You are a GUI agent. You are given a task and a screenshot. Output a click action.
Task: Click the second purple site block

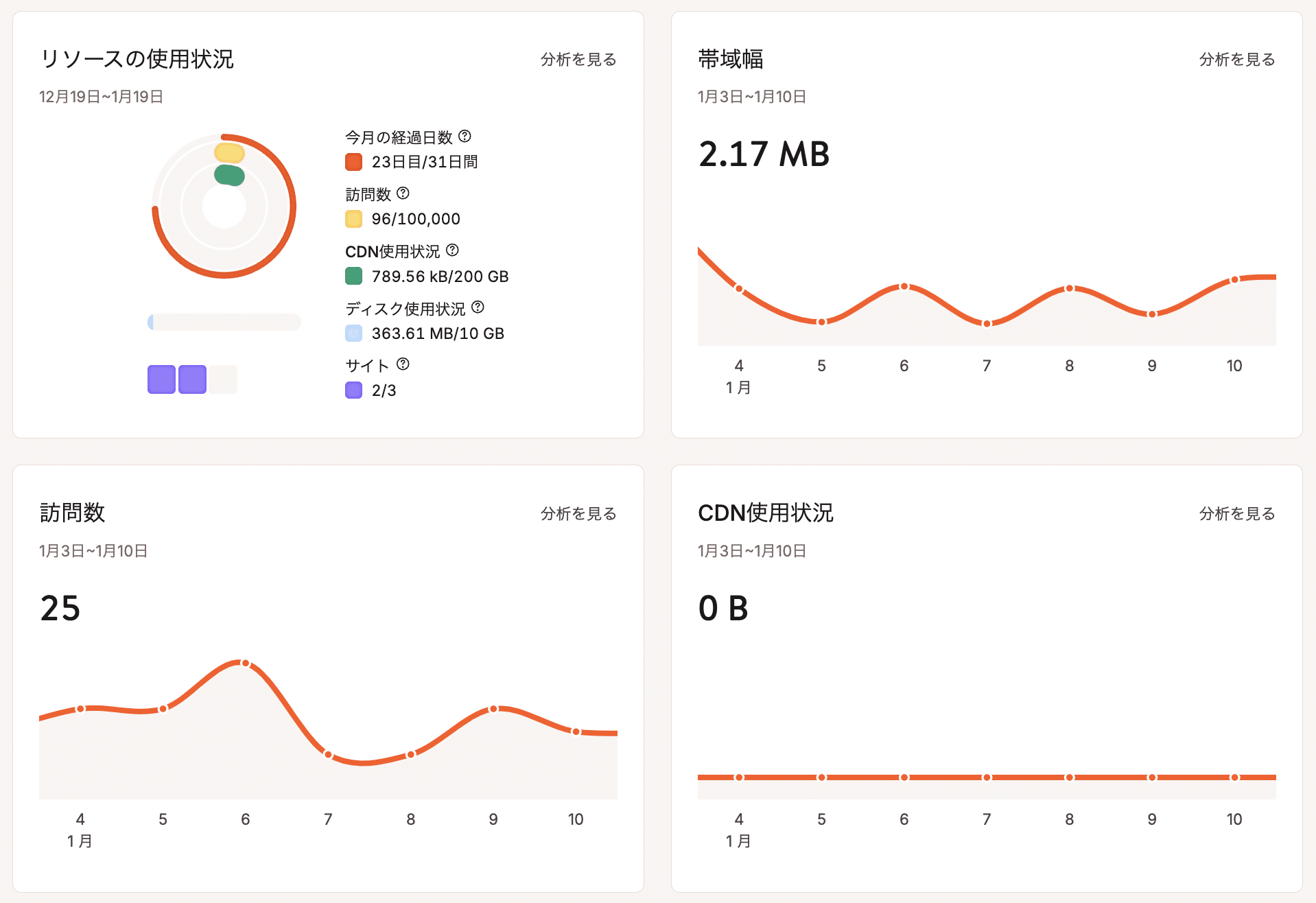[x=192, y=379]
